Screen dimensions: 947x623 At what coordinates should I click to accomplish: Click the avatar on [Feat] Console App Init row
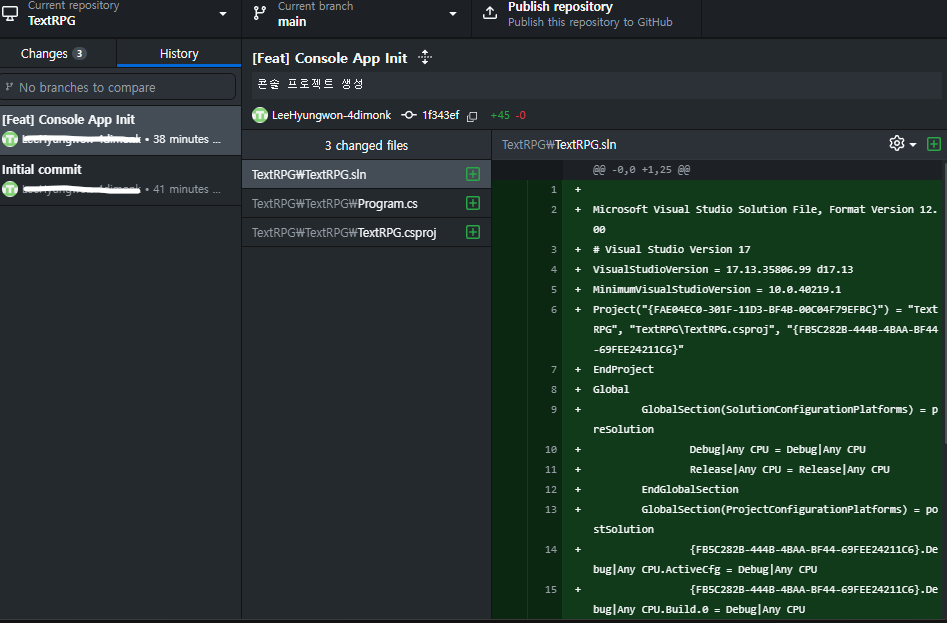[x=10, y=139]
